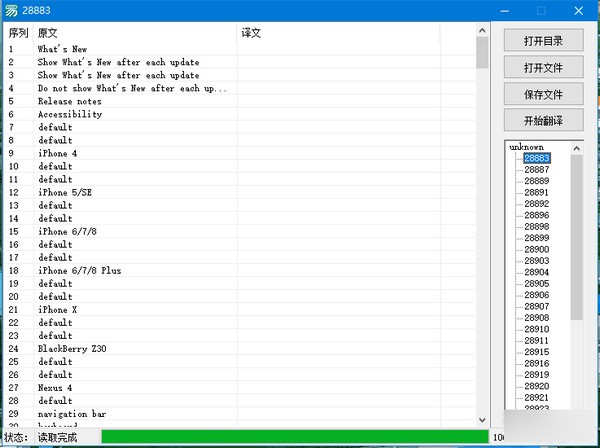Select tree item 28887
The image size is (600, 448).
(536, 169)
